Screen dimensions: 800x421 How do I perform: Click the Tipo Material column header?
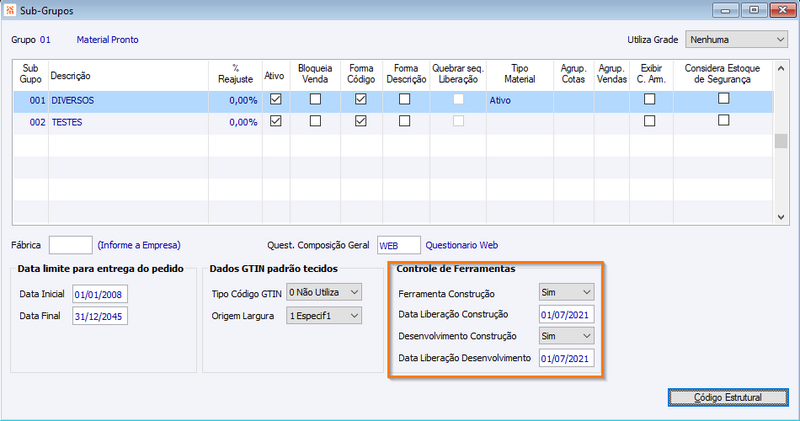[x=519, y=73]
